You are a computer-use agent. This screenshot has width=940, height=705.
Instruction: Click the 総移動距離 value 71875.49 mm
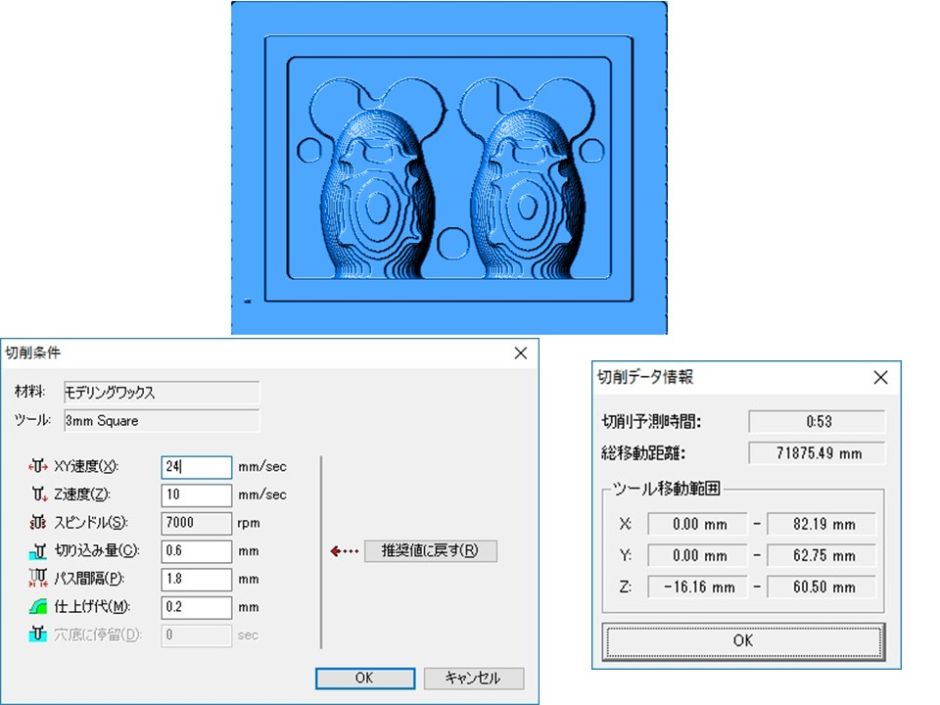tap(817, 453)
